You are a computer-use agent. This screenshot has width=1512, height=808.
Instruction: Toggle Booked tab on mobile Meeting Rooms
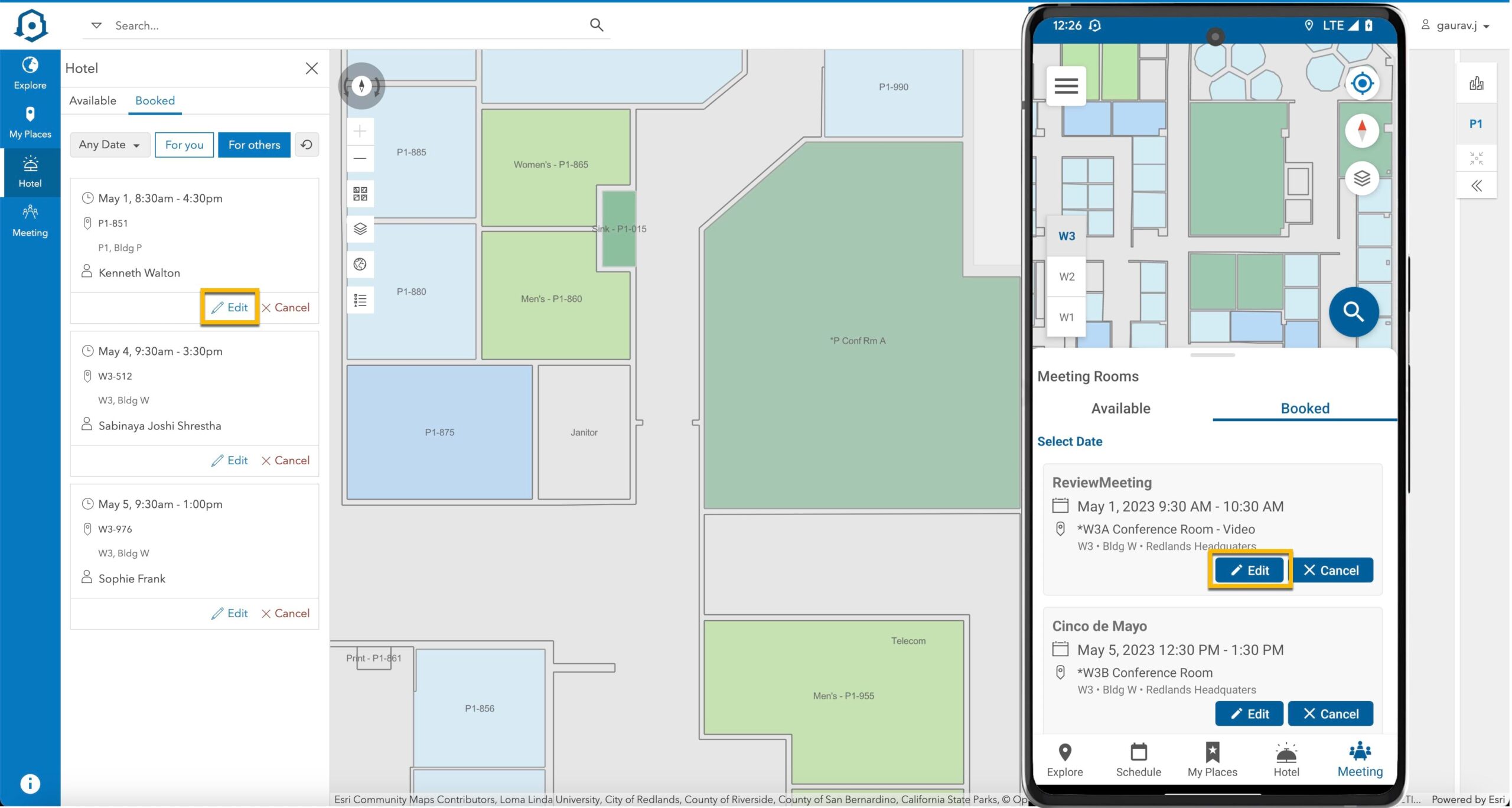[x=1305, y=408]
